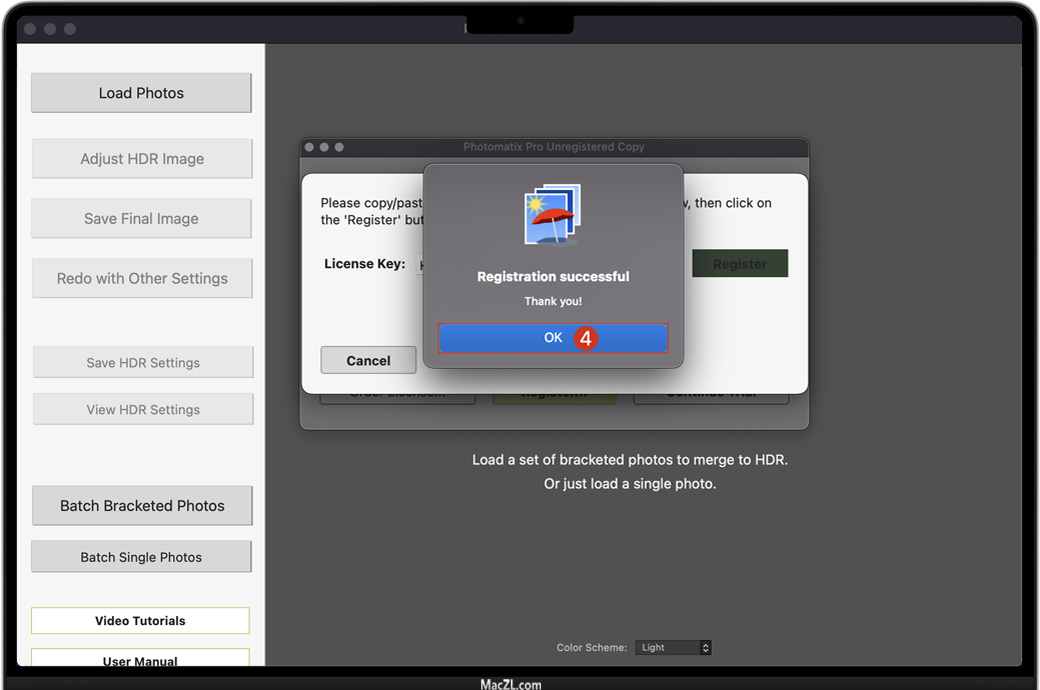Viewport: 1040px width, 690px height.
Task: Close the Photomatix Pro Unregistered Copy window
Action: click(x=309, y=147)
